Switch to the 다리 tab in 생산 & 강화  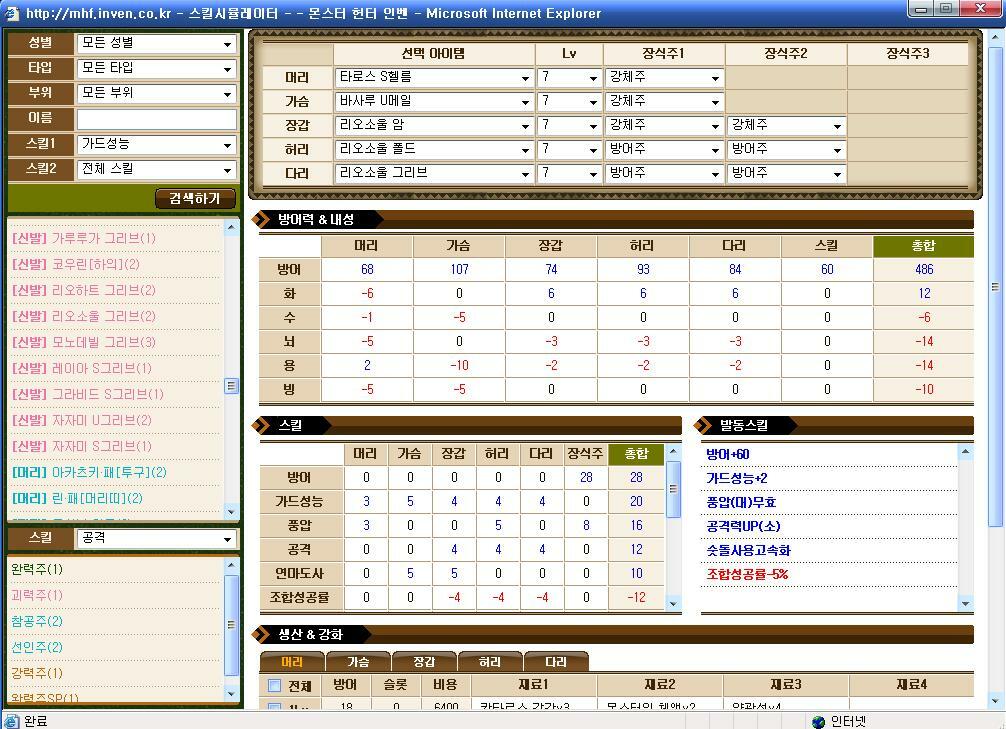click(557, 661)
